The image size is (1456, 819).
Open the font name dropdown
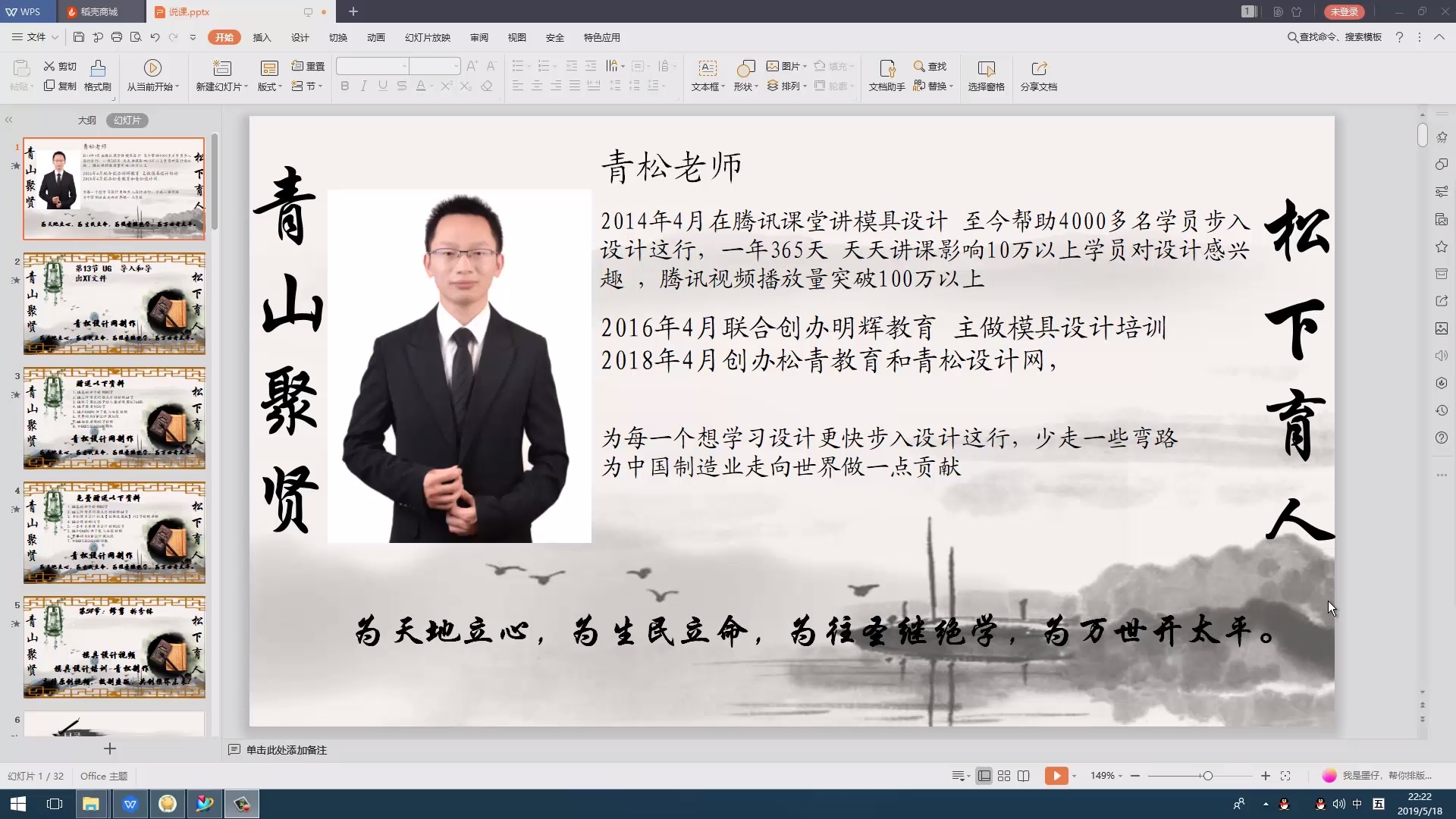pyautogui.click(x=406, y=66)
